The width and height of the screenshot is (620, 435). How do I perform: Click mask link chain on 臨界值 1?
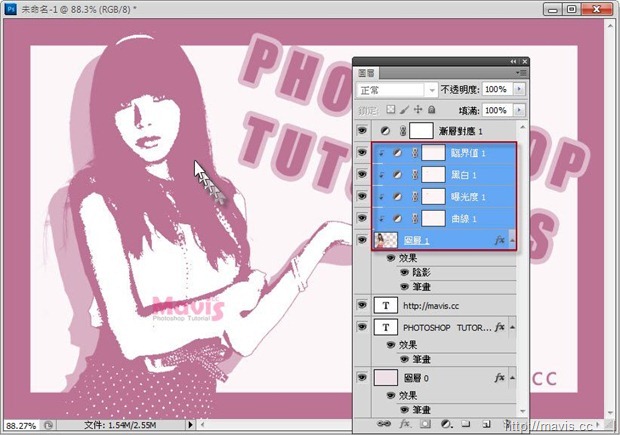415,153
